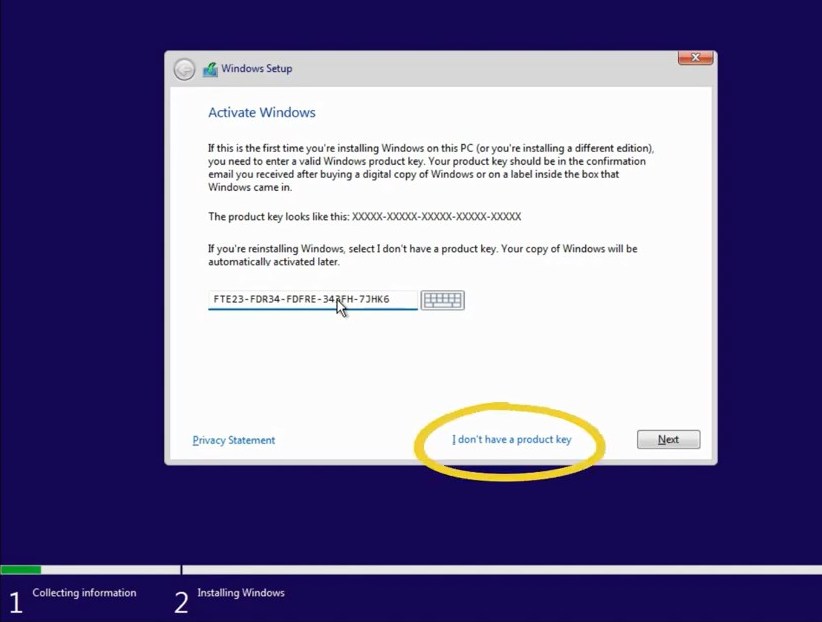Click into the product key field
The height and width of the screenshot is (622, 822).
click(x=313, y=299)
